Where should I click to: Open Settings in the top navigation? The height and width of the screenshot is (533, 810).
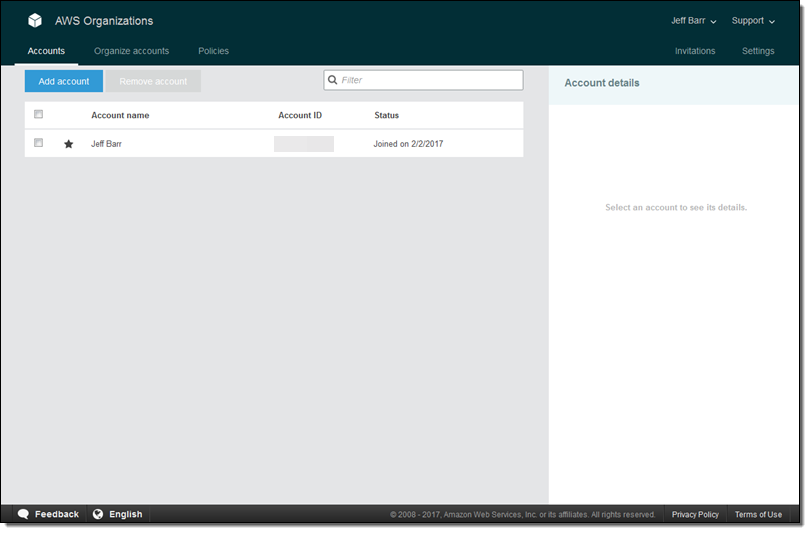tap(757, 51)
